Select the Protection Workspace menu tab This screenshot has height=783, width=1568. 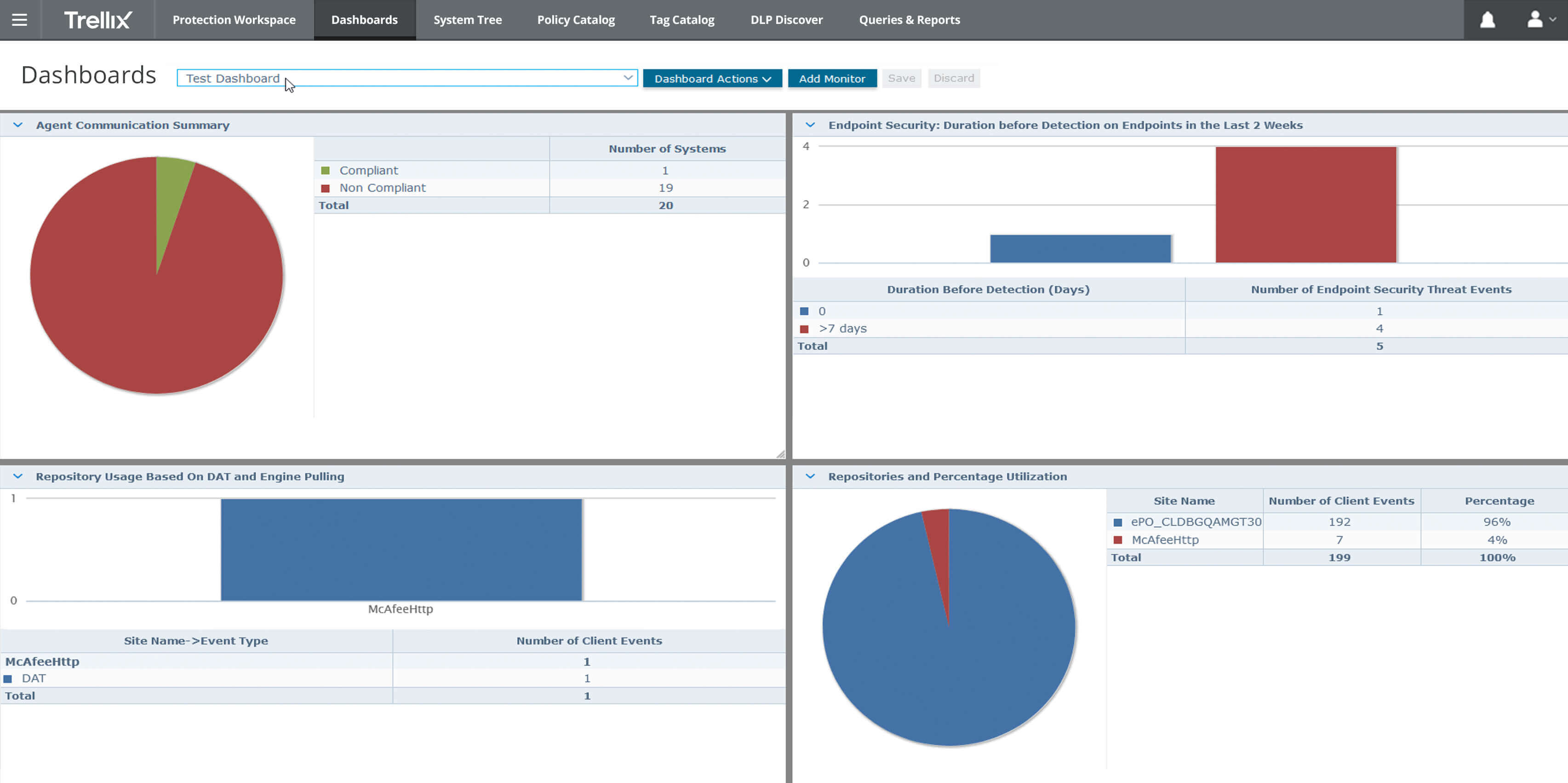pyautogui.click(x=234, y=20)
